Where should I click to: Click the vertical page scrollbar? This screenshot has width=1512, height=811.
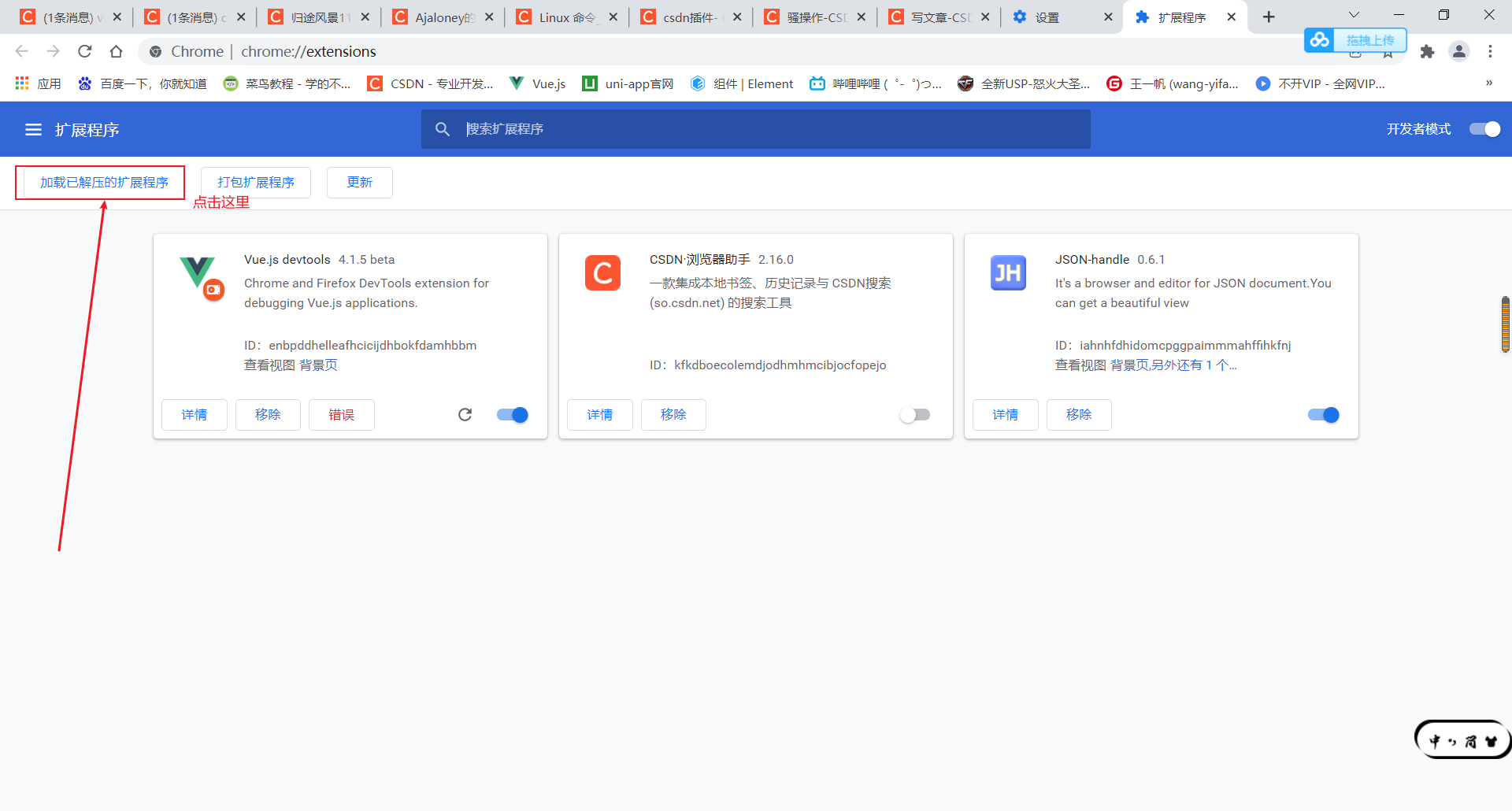pos(1506,324)
